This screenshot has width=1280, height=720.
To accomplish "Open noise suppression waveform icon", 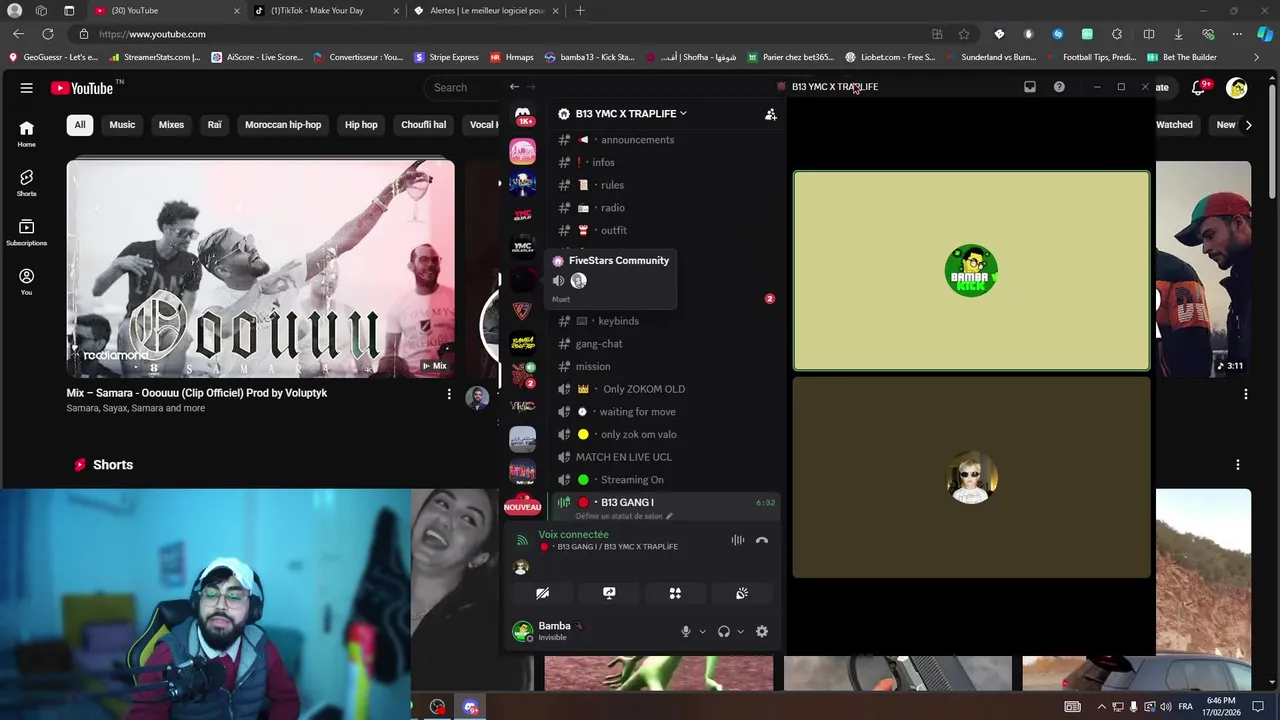I will tap(738, 540).
